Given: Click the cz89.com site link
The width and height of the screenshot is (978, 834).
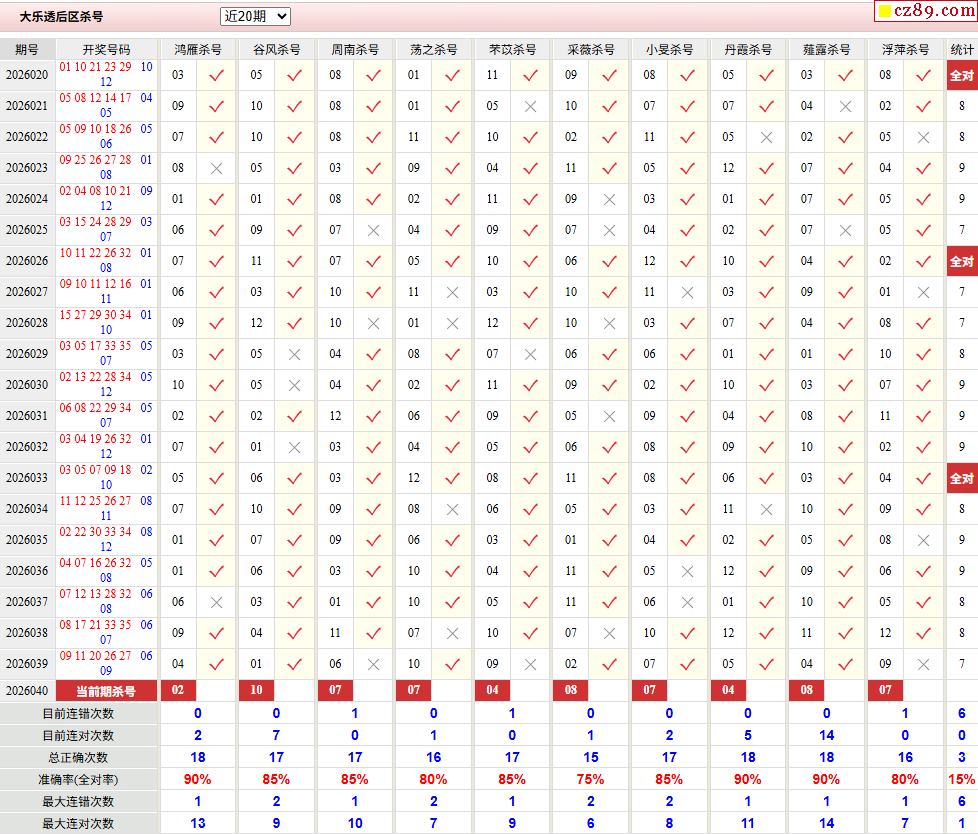Looking at the screenshot, I should coord(924,11).
